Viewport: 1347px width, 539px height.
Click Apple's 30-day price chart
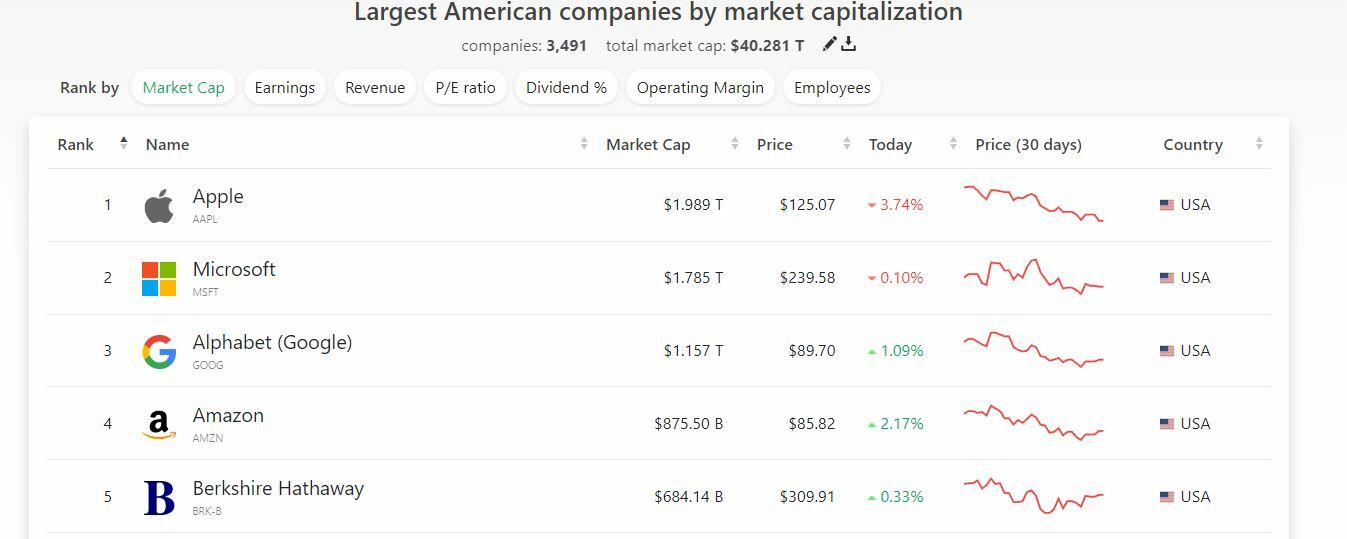point(1033,203)
